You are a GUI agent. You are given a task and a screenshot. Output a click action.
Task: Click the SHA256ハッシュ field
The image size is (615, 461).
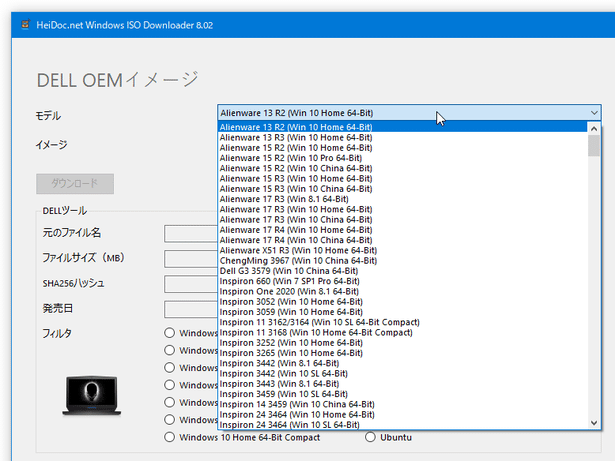[x=191, y=284]
